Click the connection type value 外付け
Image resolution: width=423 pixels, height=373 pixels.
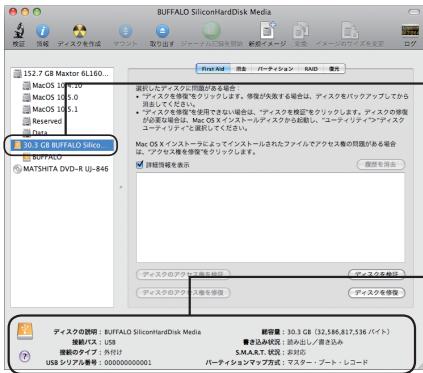pyautogui.click(x=113, y=352)
